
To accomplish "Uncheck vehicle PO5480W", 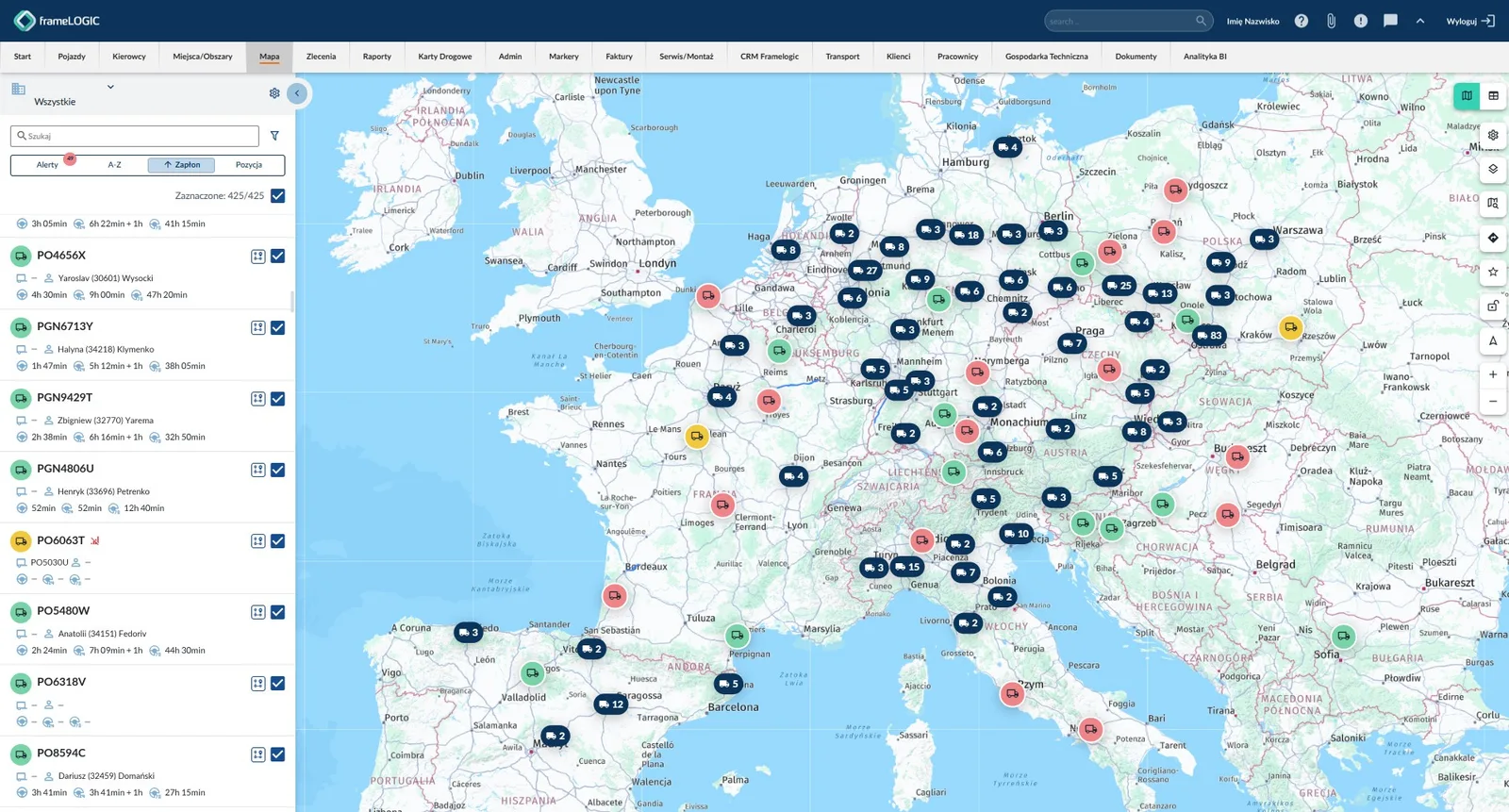I will pos(277,612).
